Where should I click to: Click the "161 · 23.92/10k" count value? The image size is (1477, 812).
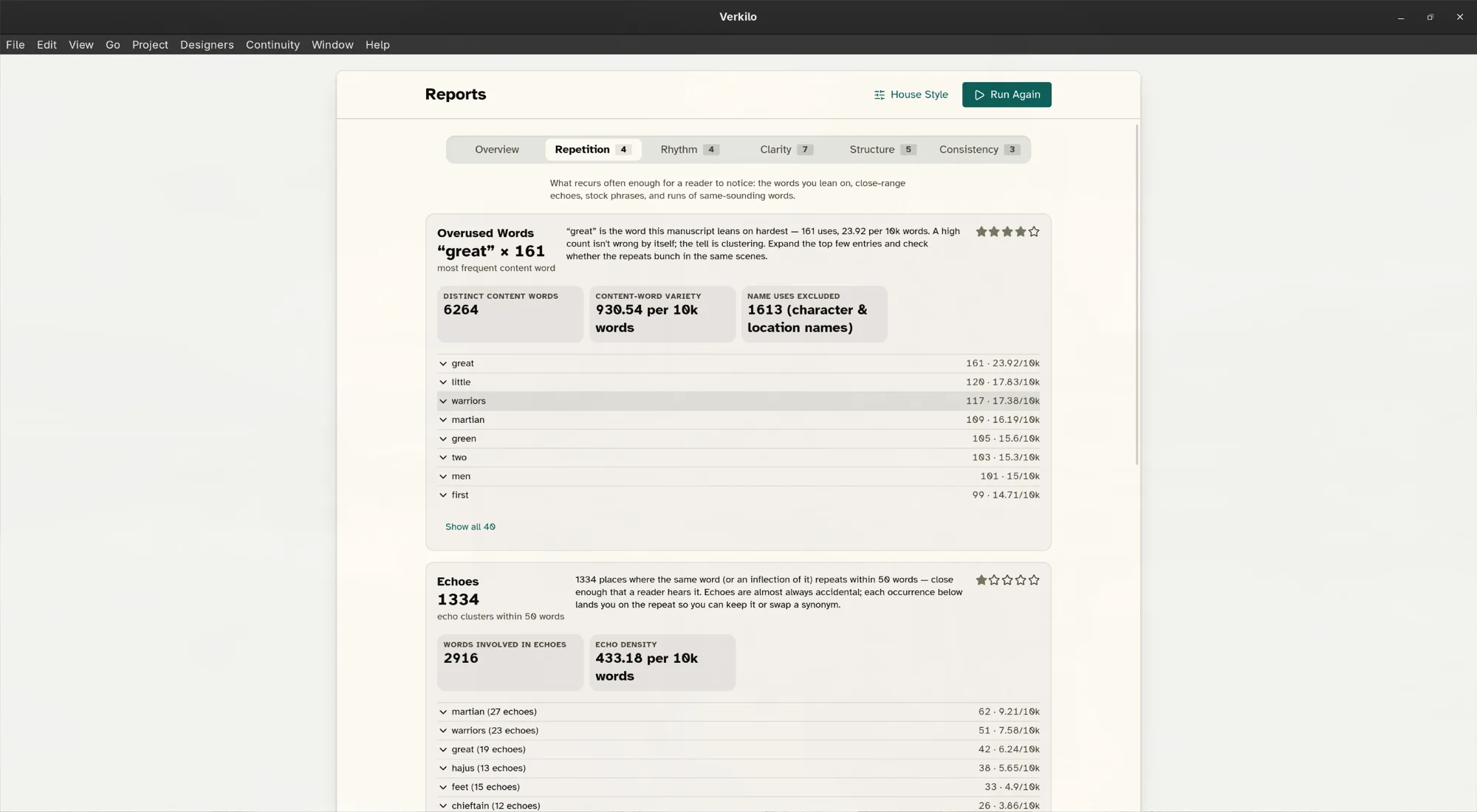point(1003,363)
